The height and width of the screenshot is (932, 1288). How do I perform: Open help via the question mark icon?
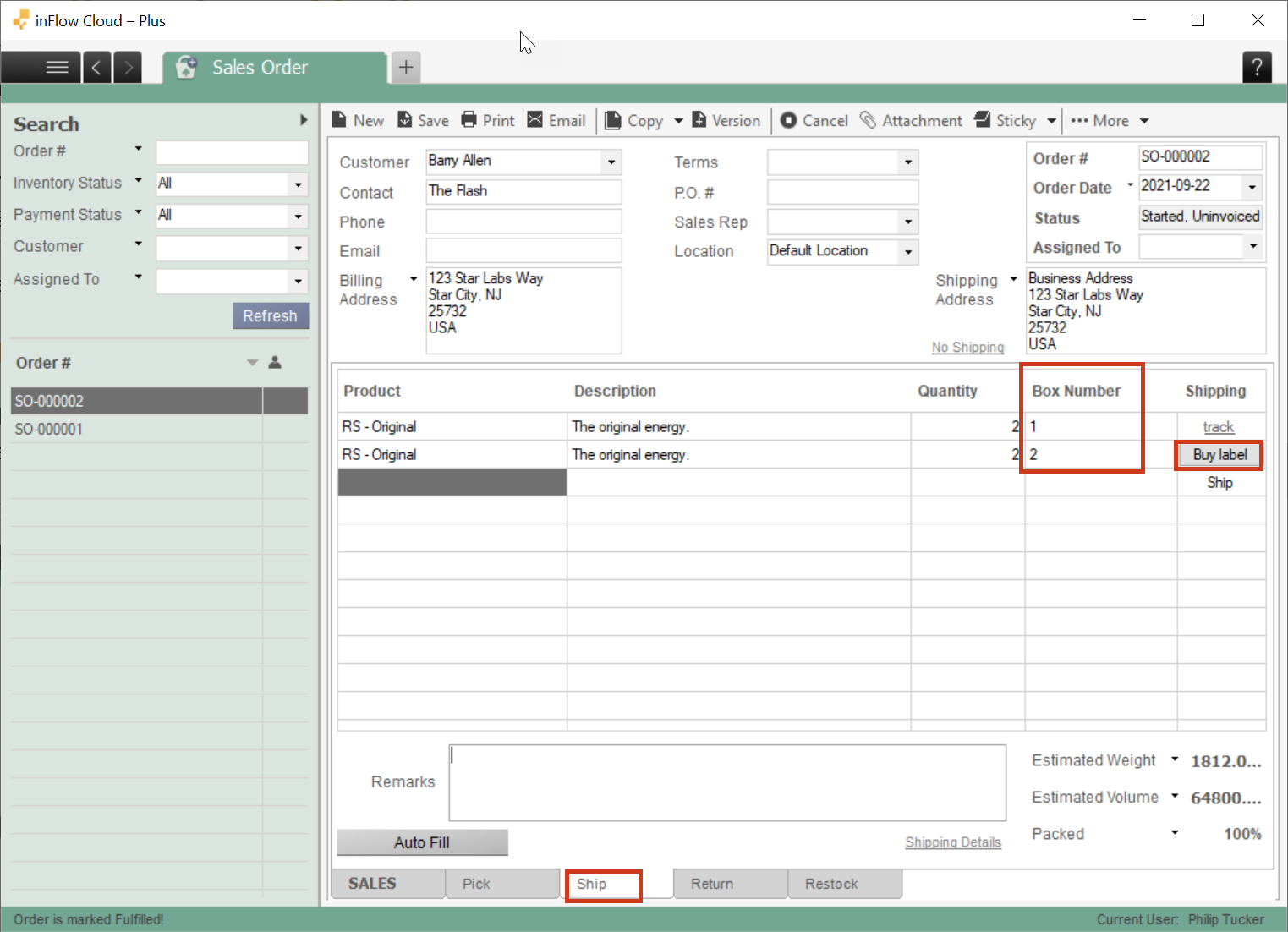[x=1257, y=67]
